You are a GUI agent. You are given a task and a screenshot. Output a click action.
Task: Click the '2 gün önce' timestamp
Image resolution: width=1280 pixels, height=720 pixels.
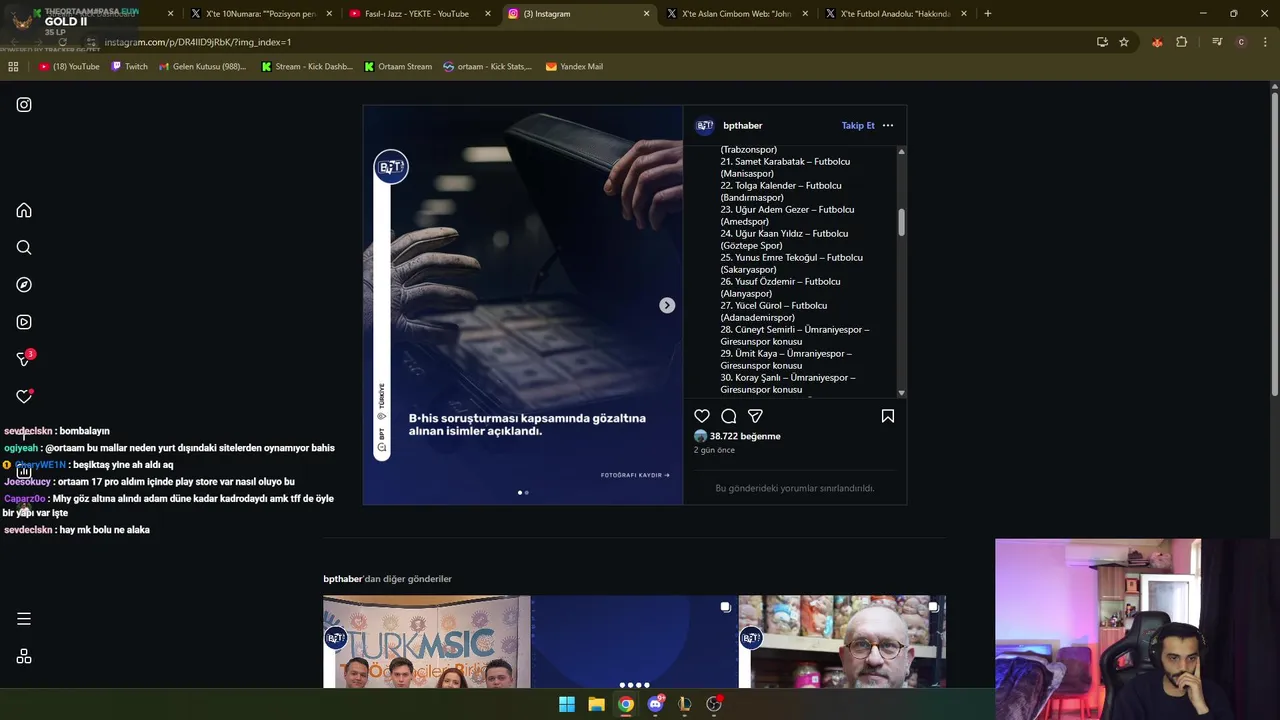(714, 450)
